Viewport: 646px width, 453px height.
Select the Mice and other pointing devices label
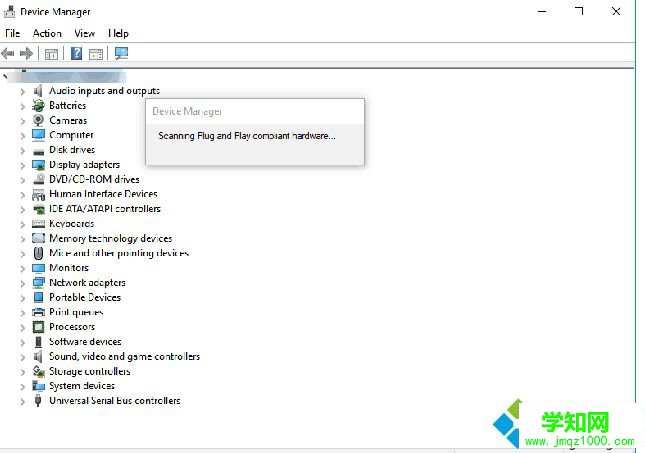(119, 253)
